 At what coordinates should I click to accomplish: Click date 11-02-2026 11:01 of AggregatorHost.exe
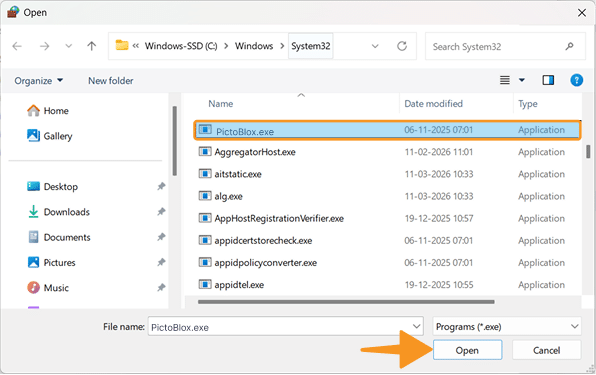439,152
